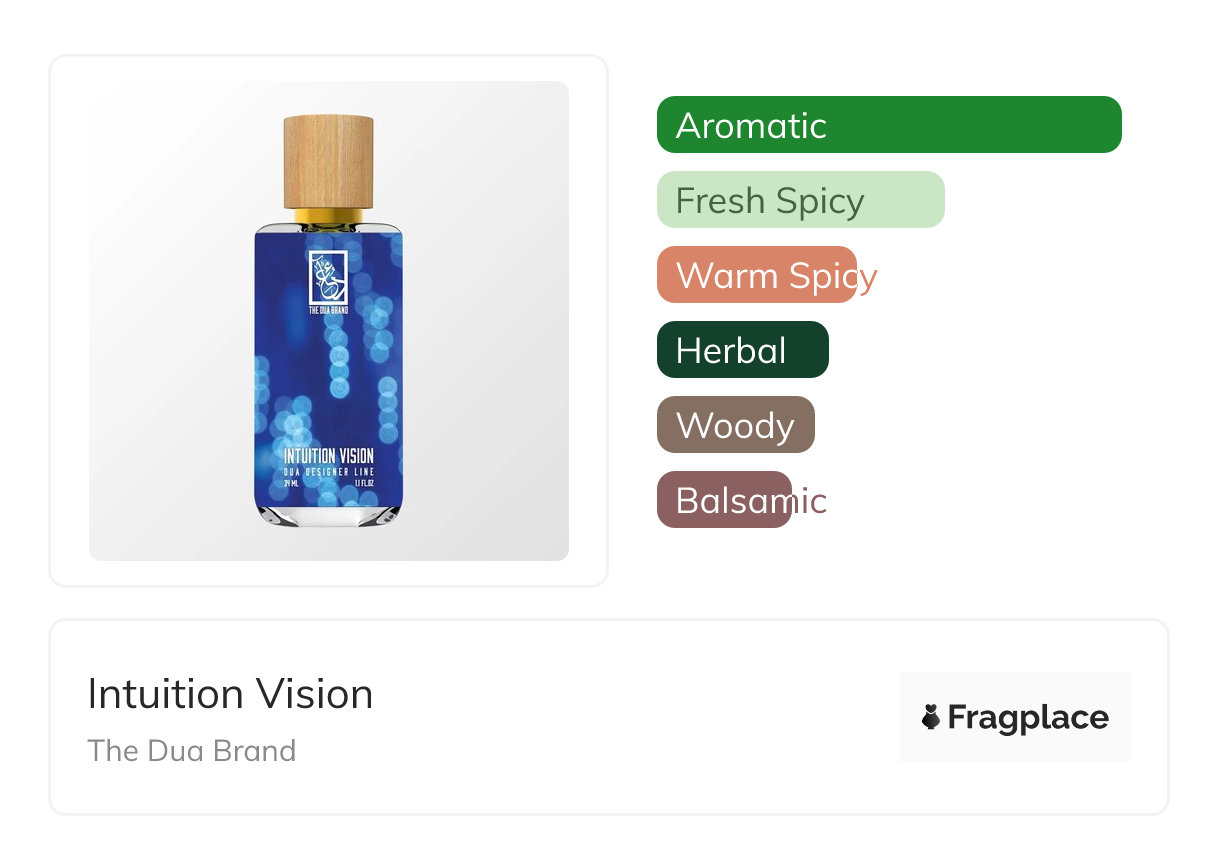The width and height of the screenshot is (1218, 864).
Task: Click the Fragplace wordmark text
Action: click(x=1028, y=717)
